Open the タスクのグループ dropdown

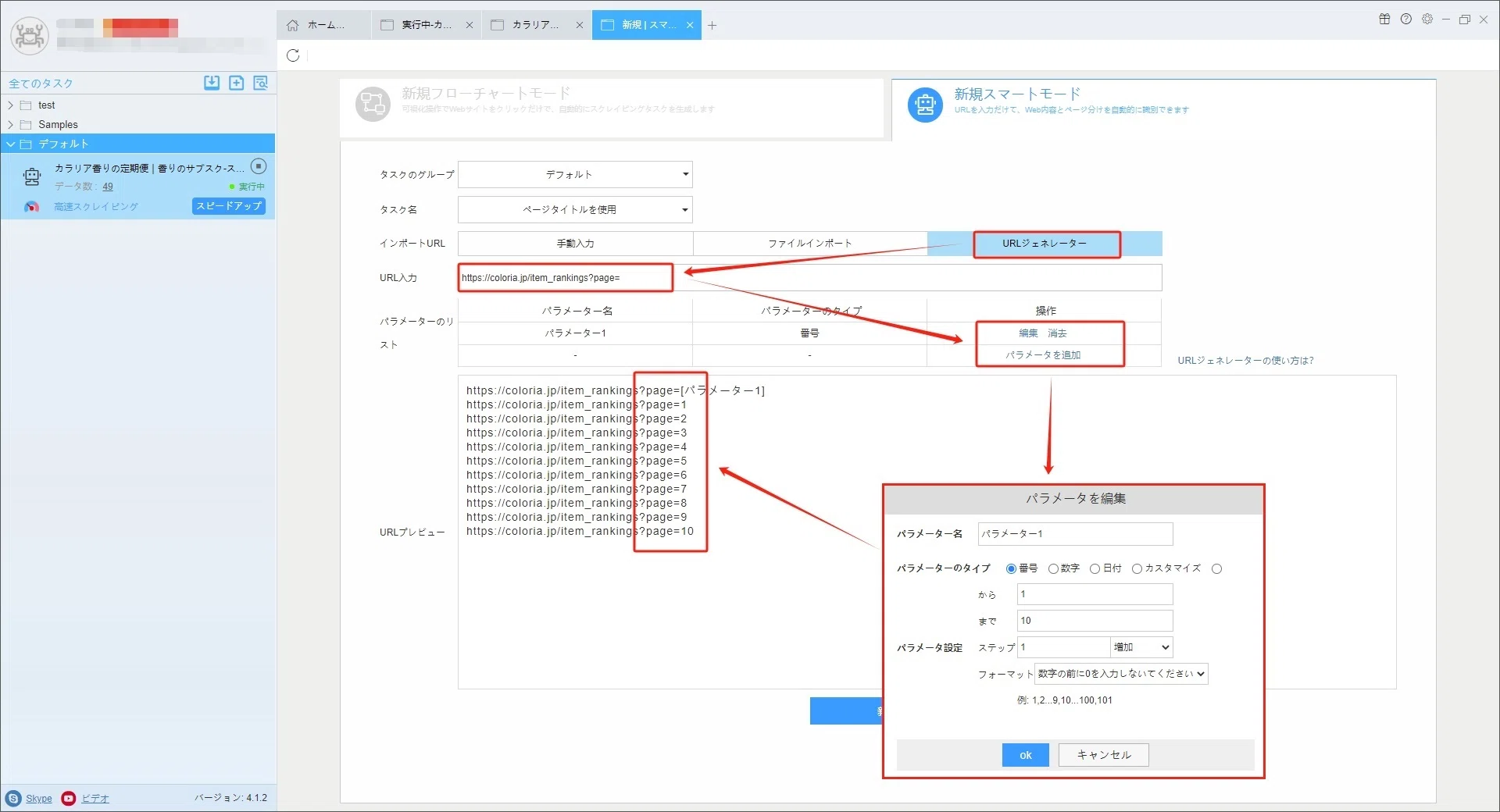(x=575, y=175)
